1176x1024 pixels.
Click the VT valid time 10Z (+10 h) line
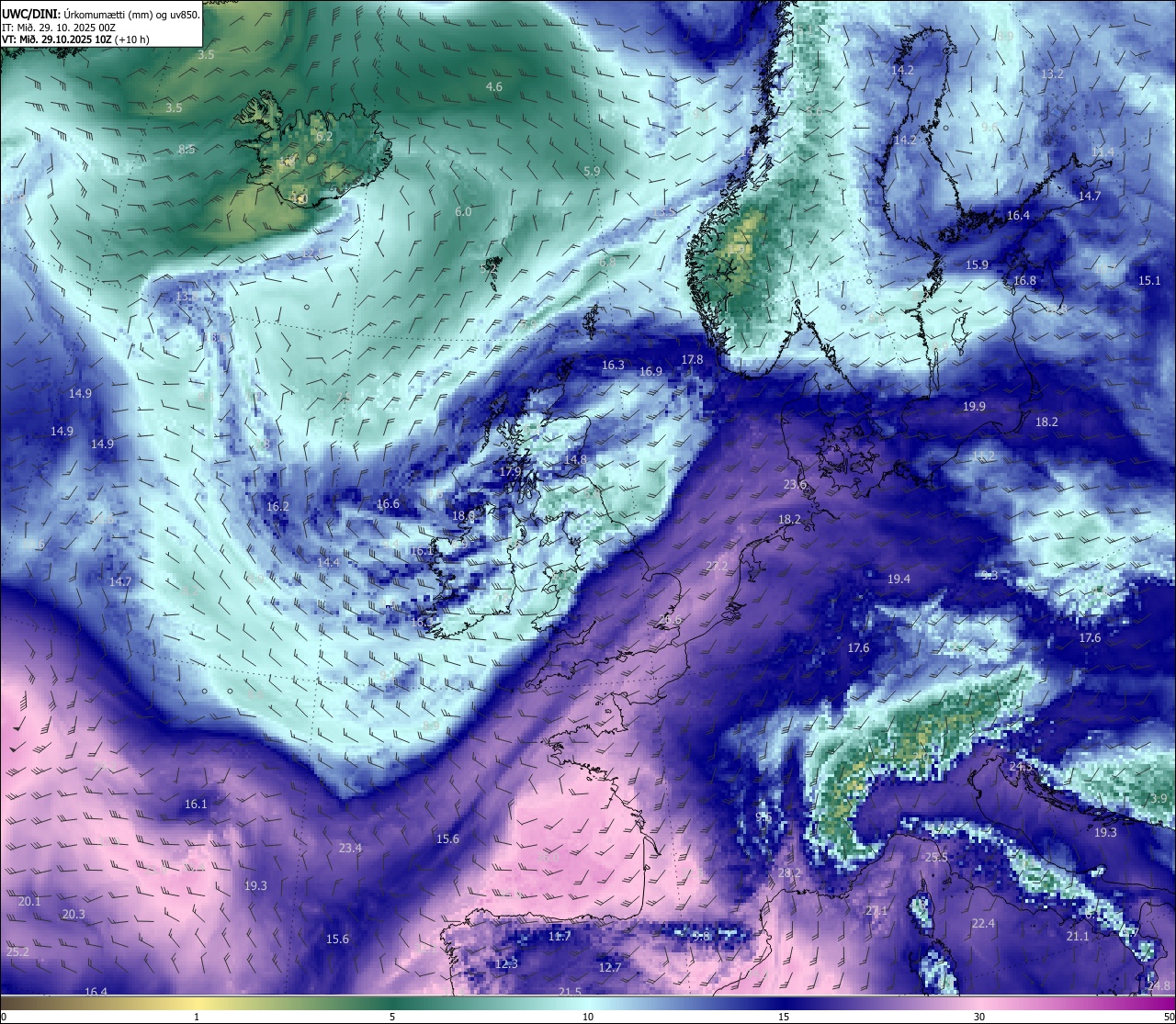click(76, 39)
